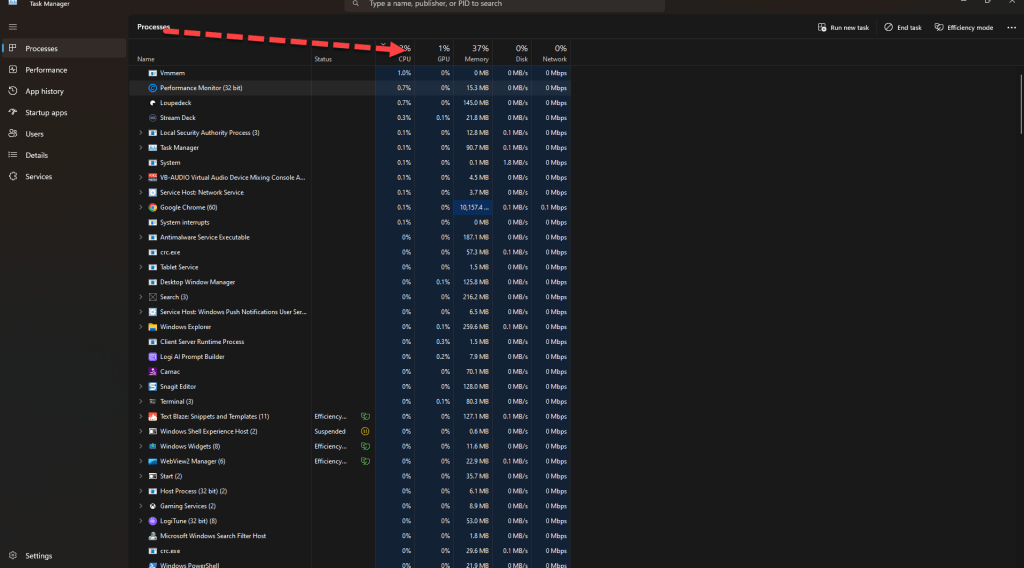Click the Logi AI Prompt Builder icon
This screenshot has width=1024, height=568.
152,357
